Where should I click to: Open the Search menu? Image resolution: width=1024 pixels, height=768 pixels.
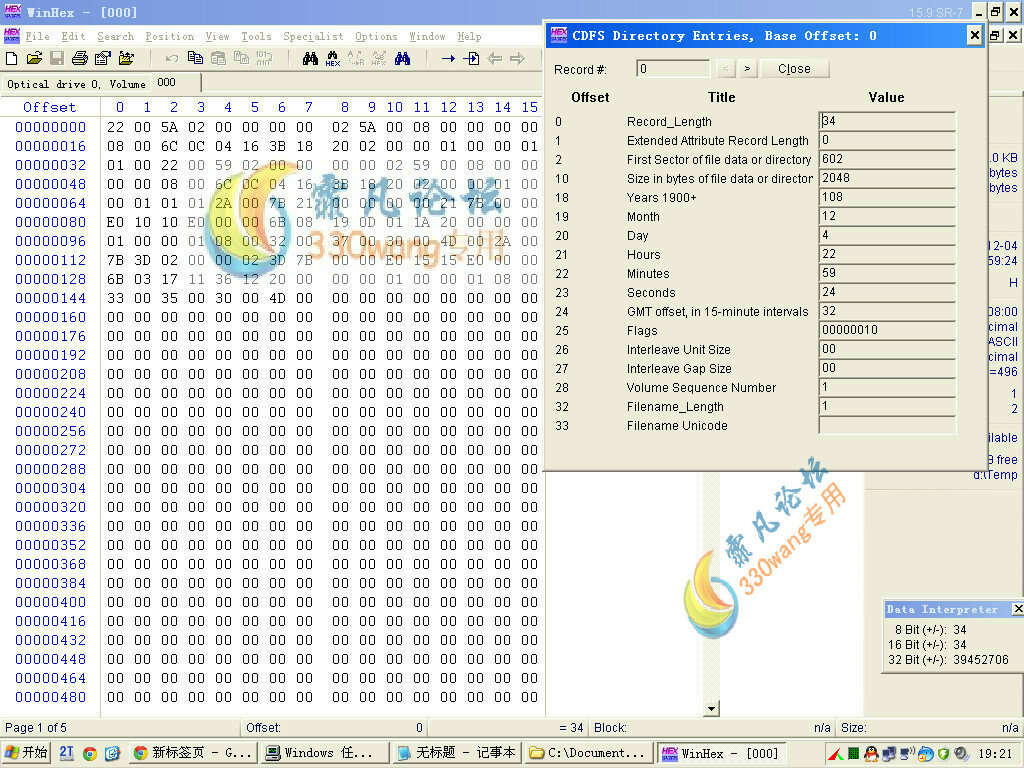point(116,36)
